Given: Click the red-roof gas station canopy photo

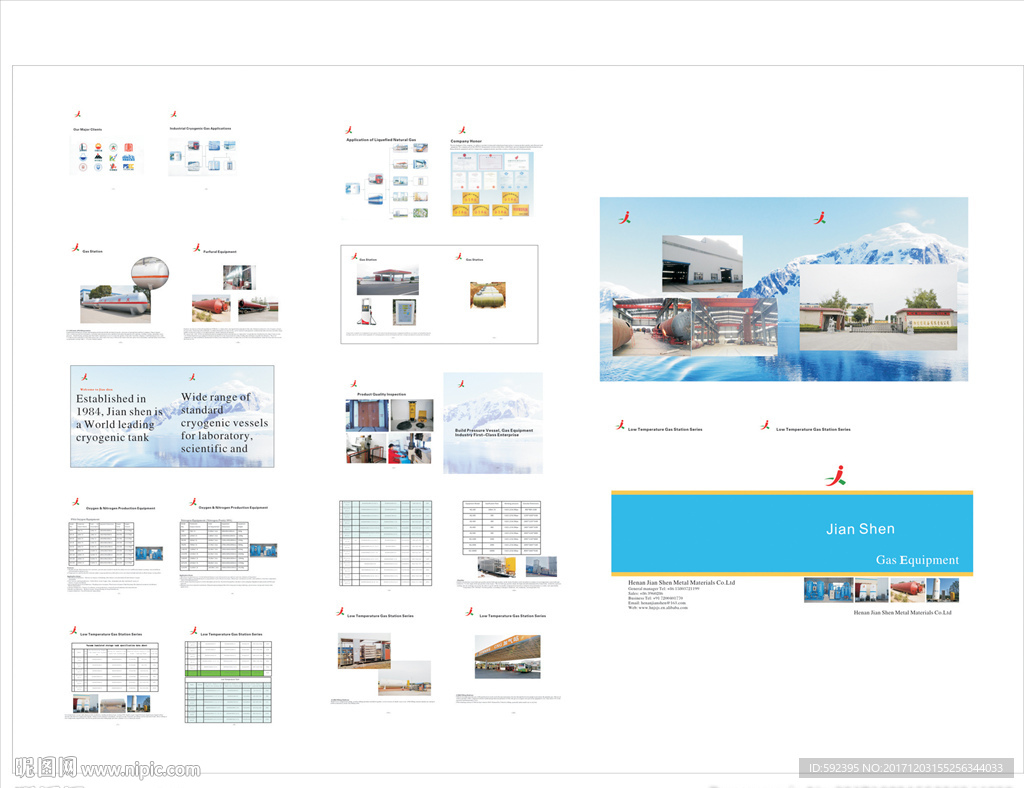Looking at the screenshot, I should (x=387, y=281).
